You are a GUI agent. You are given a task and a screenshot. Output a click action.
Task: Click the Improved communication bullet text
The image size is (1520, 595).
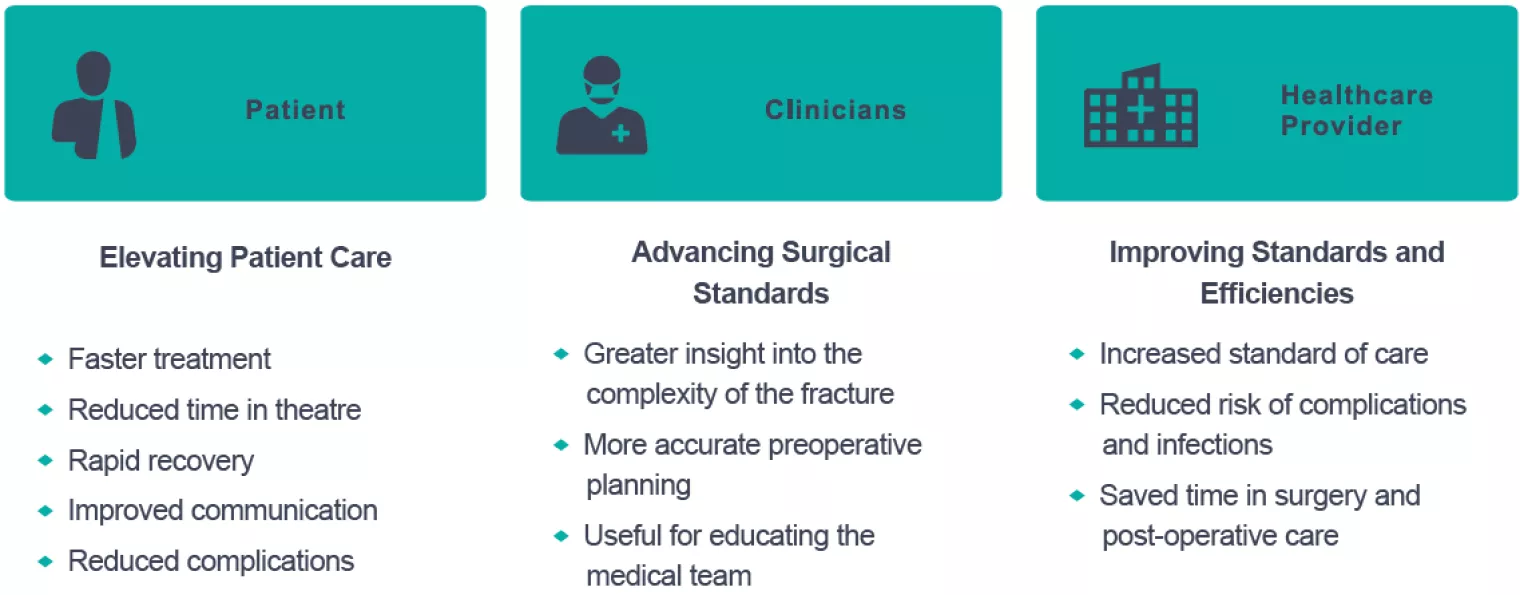tap(222, 511)
